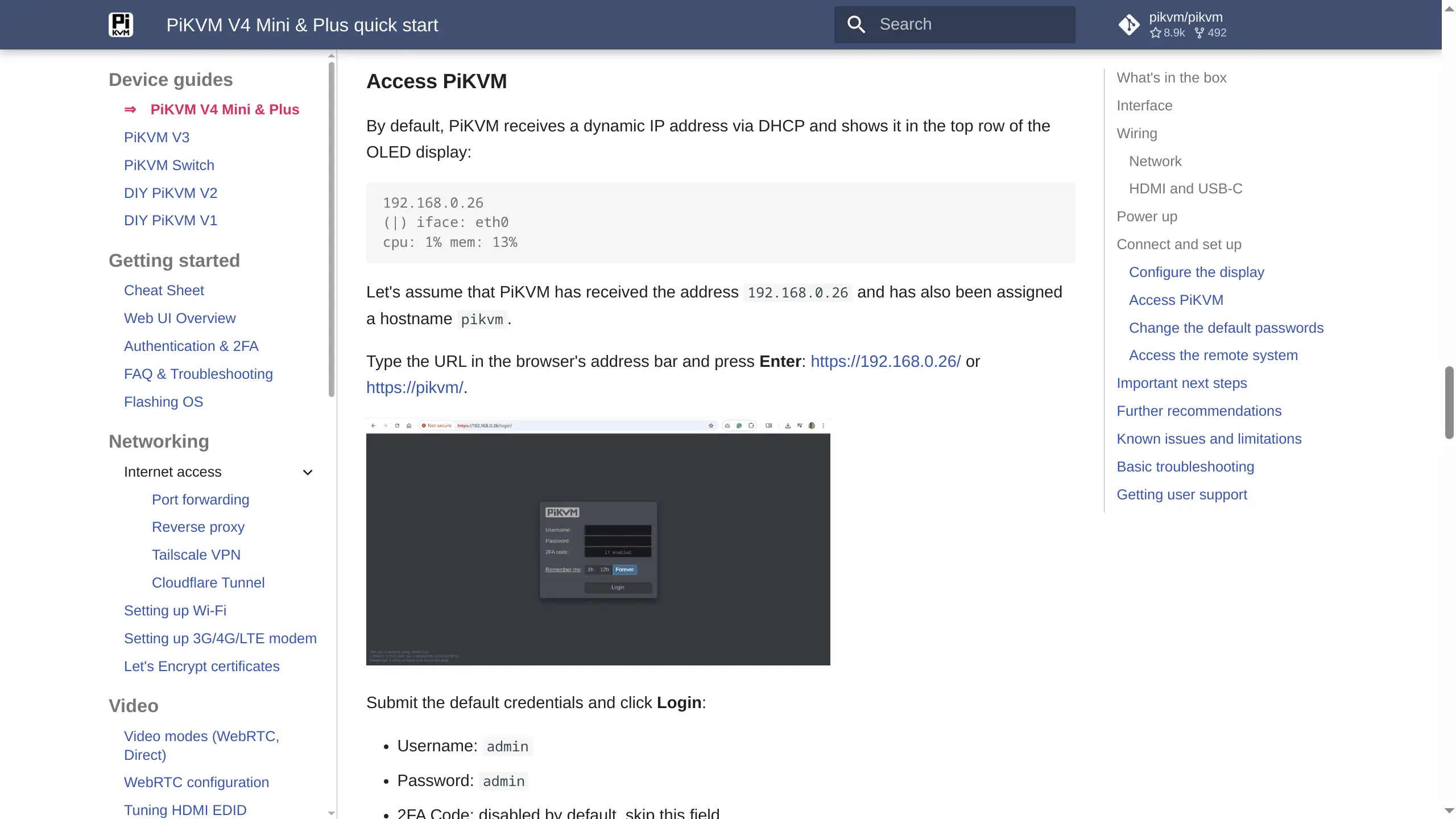Open the Reverse proxy page
1456x819 pixels.
[x=198, y=527]
